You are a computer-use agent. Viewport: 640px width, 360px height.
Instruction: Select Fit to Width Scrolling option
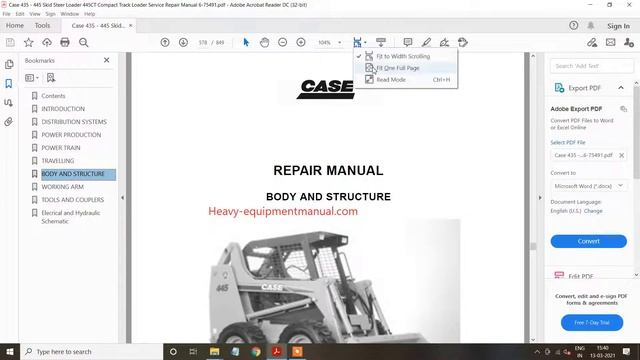pos(406,56)
